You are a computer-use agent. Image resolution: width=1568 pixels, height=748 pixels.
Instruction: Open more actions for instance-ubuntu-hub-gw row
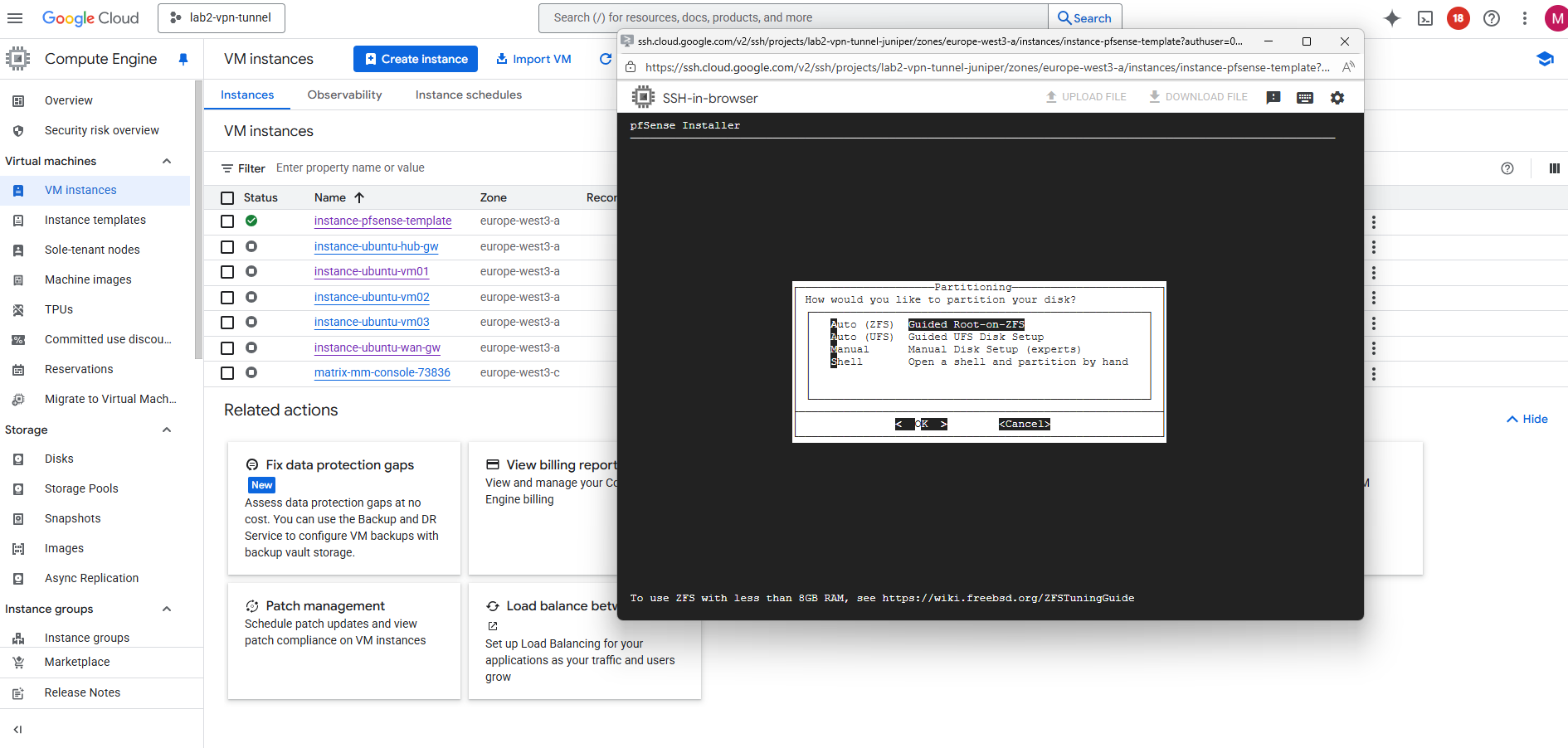pyautogui.click(x=1374, y=247)
